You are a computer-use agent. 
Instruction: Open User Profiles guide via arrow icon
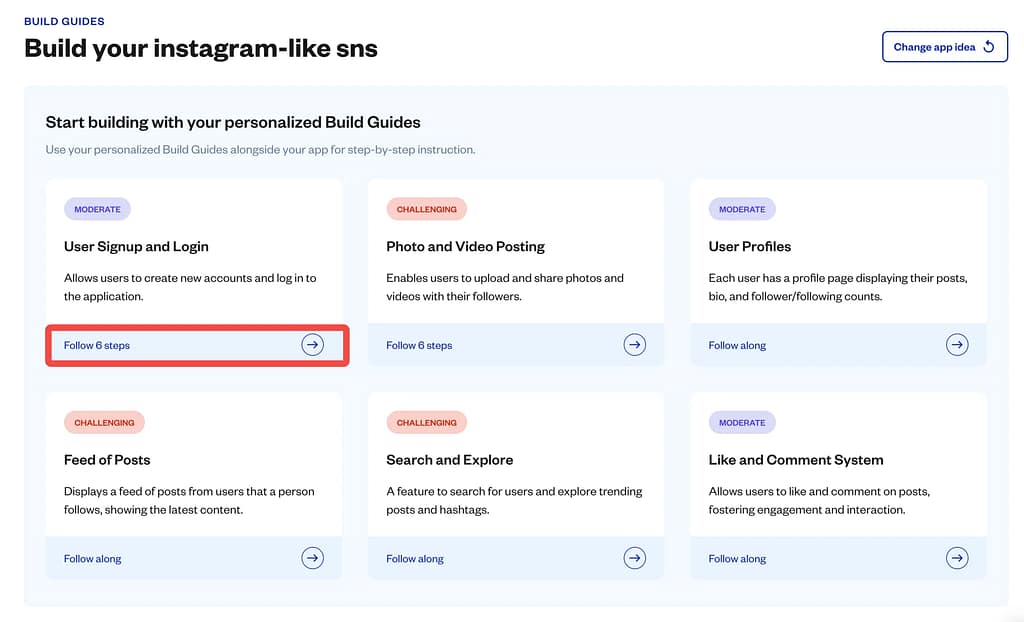click(957, 345)
